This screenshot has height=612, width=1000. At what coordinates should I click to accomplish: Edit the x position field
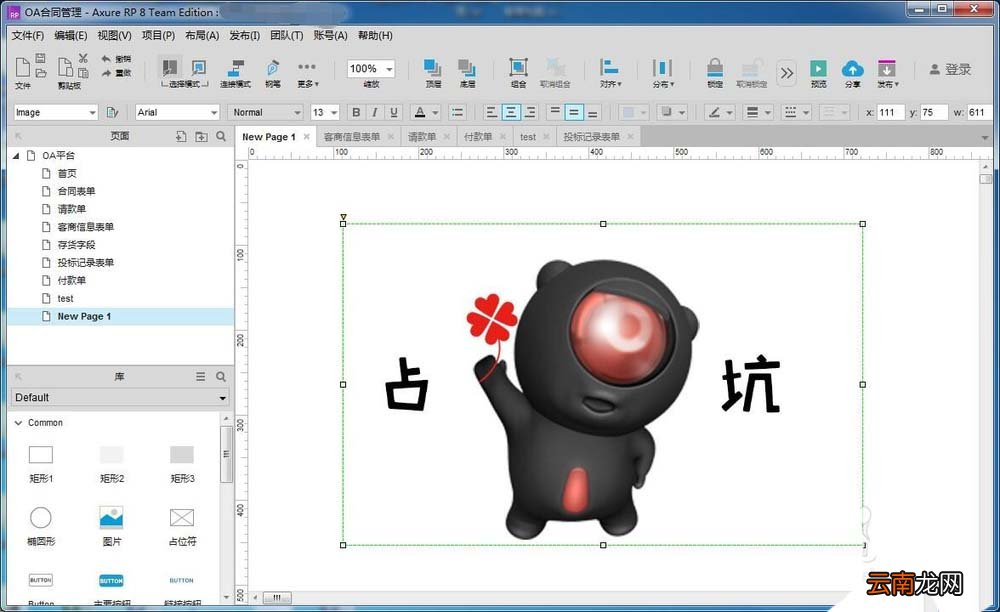tap(891, 112)
